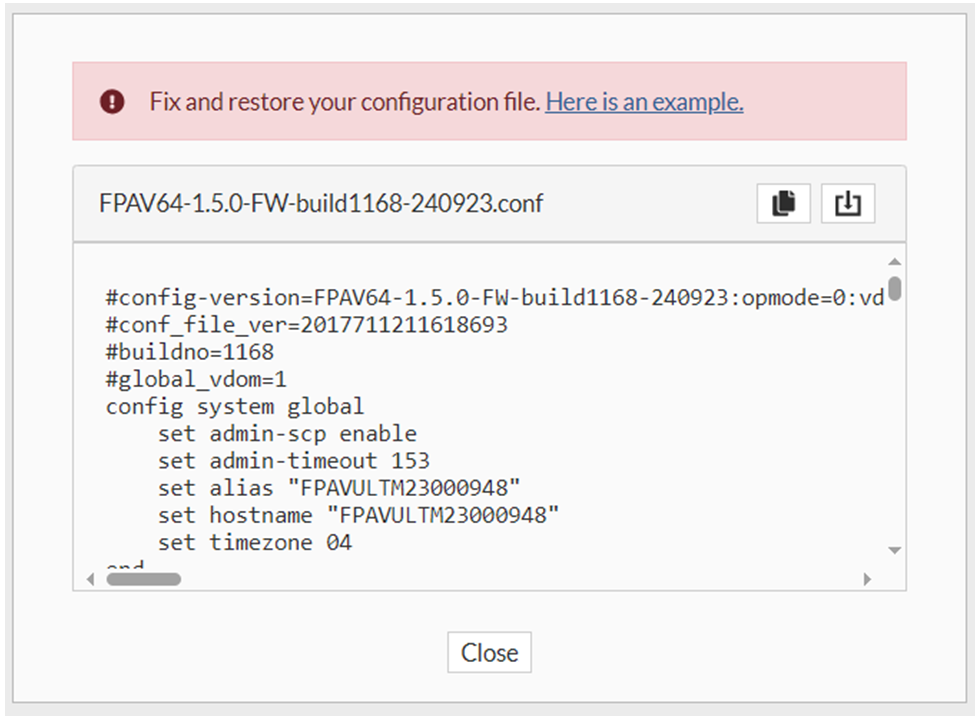Click the vertical scrollbar thumb in config viewer
The height and width of the screenshot is (719, 975).
(894, 288)
